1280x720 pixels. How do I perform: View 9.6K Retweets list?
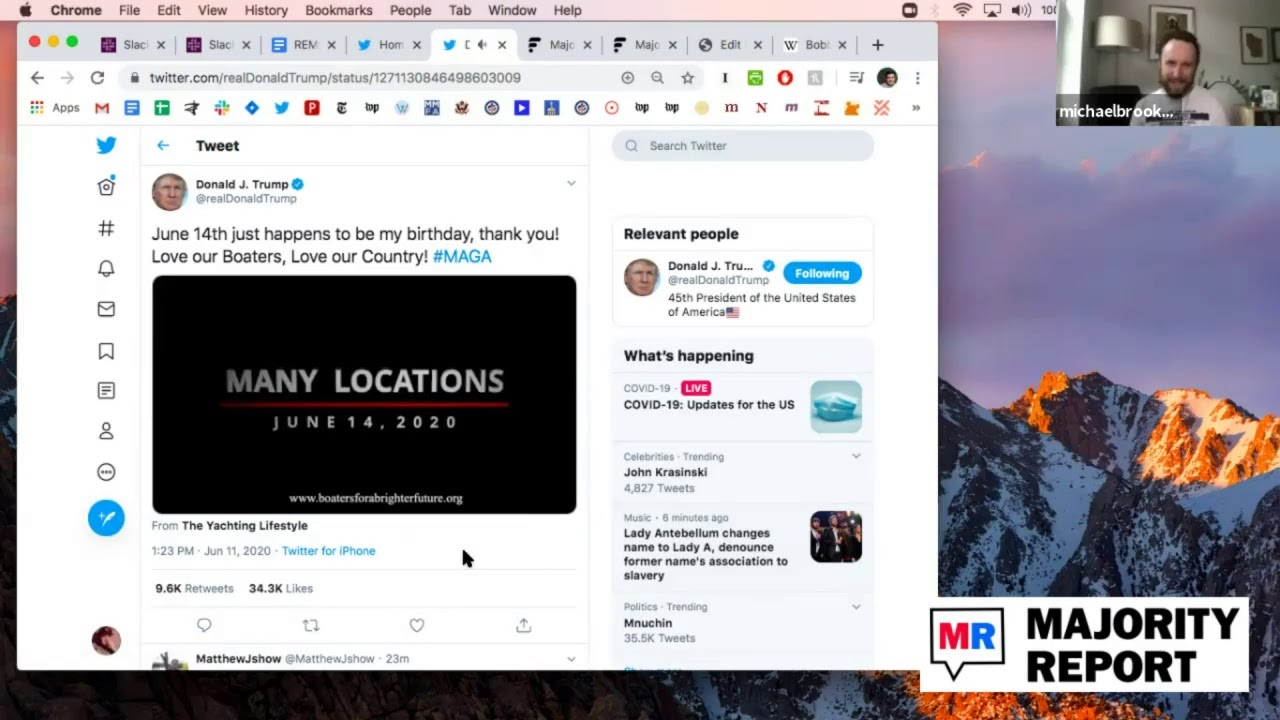coord(194,589)
